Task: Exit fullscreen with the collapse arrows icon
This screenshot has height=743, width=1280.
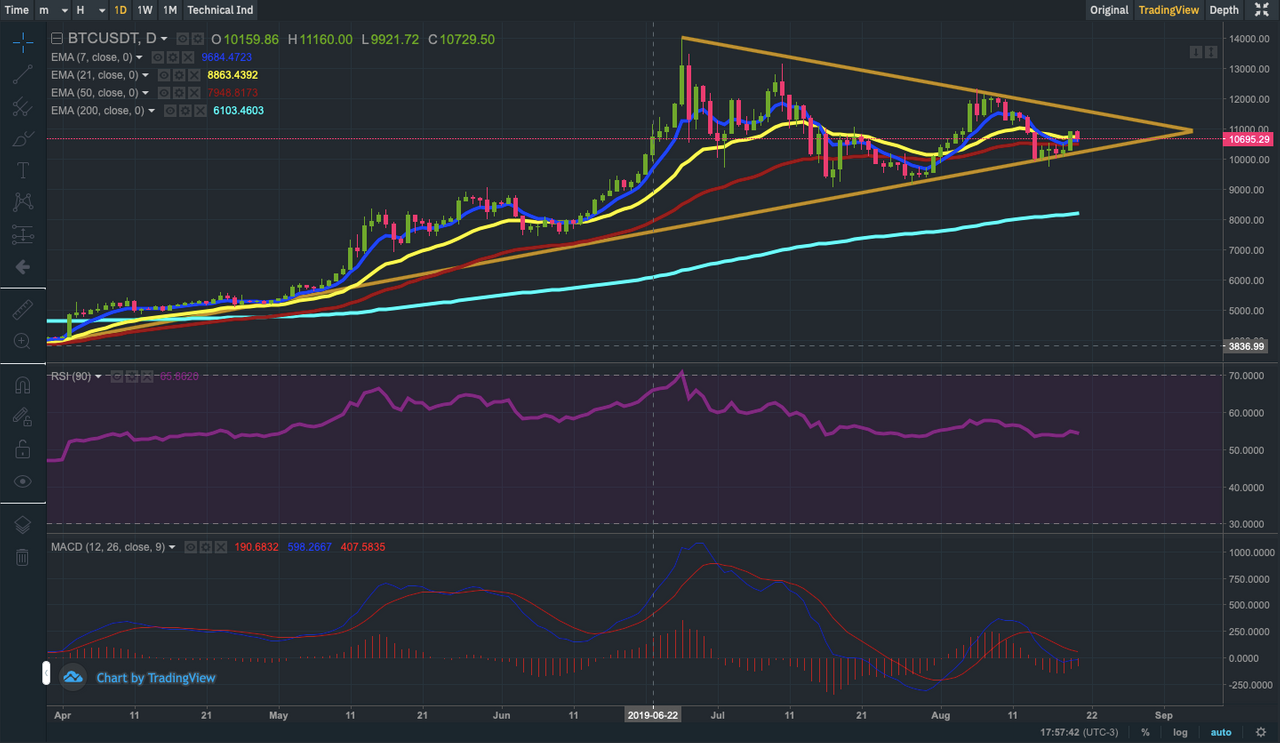Action: pos(1262,10)
